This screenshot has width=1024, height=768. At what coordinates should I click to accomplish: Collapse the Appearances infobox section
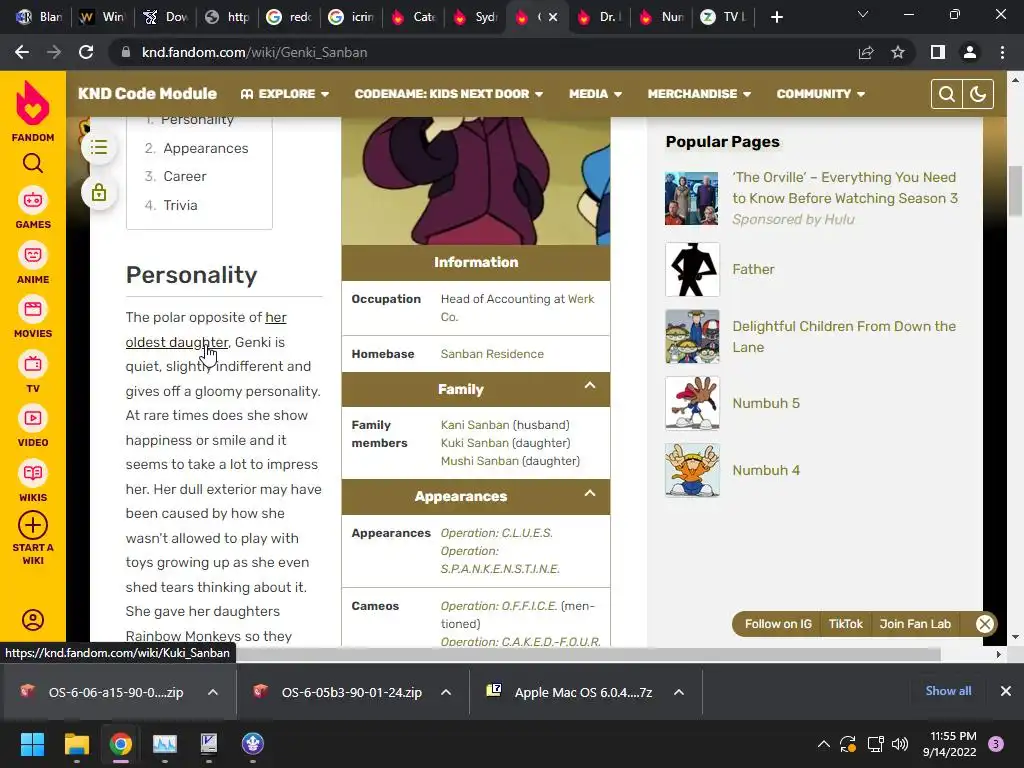pos(590,492)
